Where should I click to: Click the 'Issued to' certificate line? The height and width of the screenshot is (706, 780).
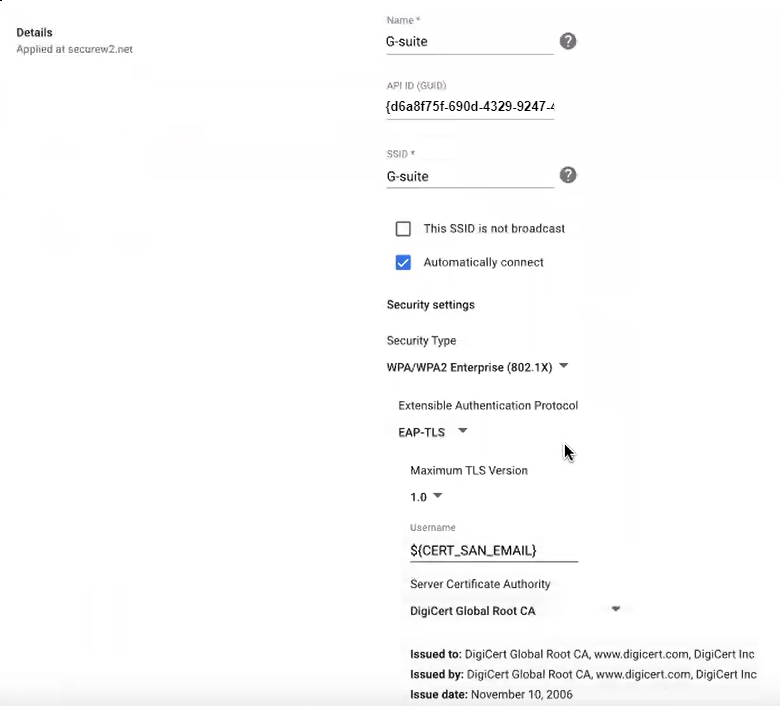(582, 654)
